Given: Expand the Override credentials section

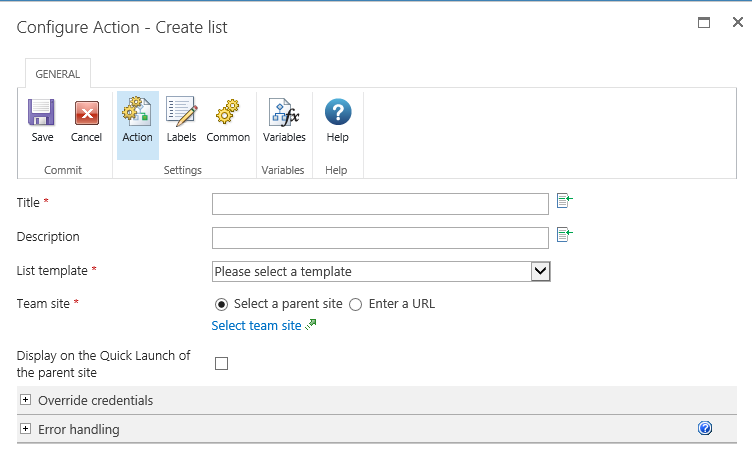Looking at the screenshot, I should [x=25, y=400].
